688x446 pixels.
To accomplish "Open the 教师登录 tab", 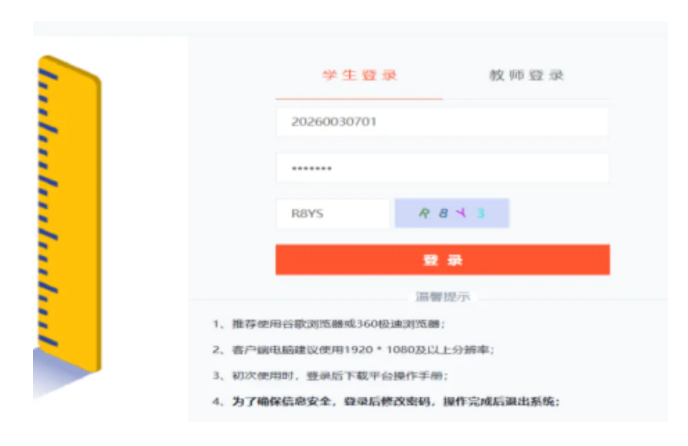I will pyautogui.click(x=526, y=76).
